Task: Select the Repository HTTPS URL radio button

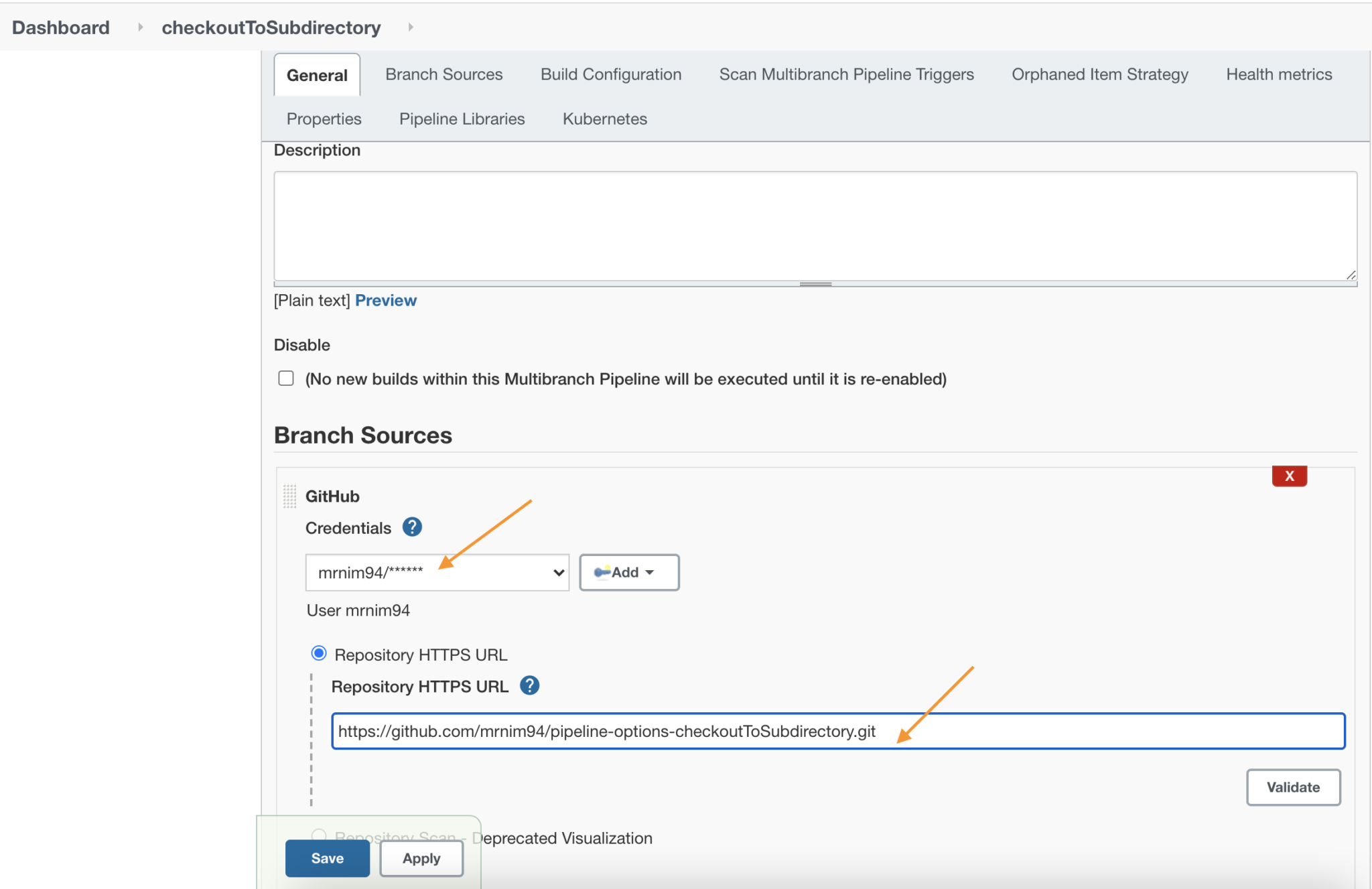Action: (319, 653)
